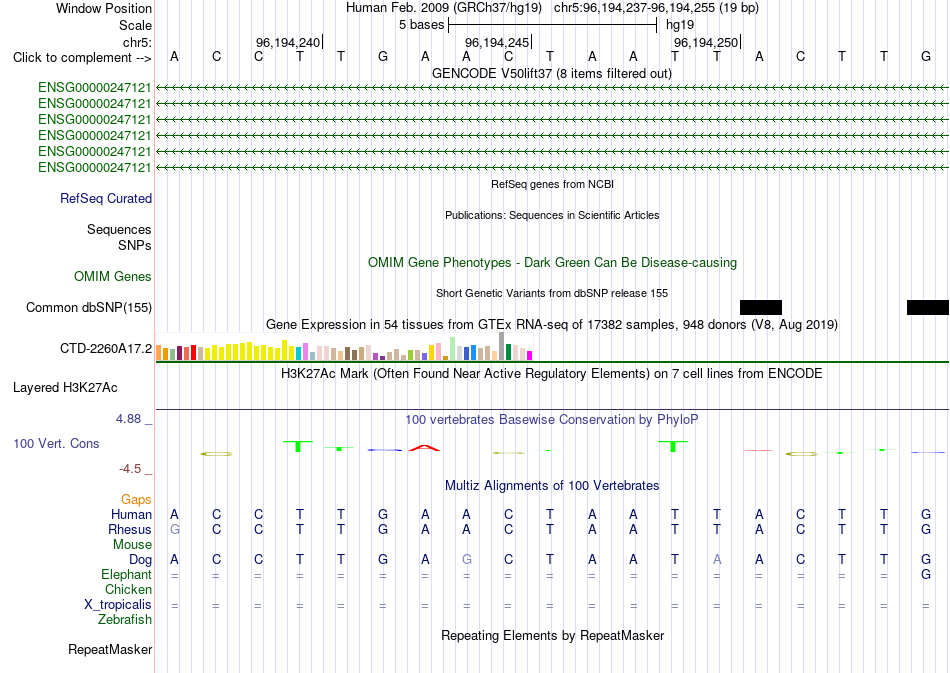
Task: Click the dbSNP variant block below 96,194,250
Action: (x=761, y=307)
